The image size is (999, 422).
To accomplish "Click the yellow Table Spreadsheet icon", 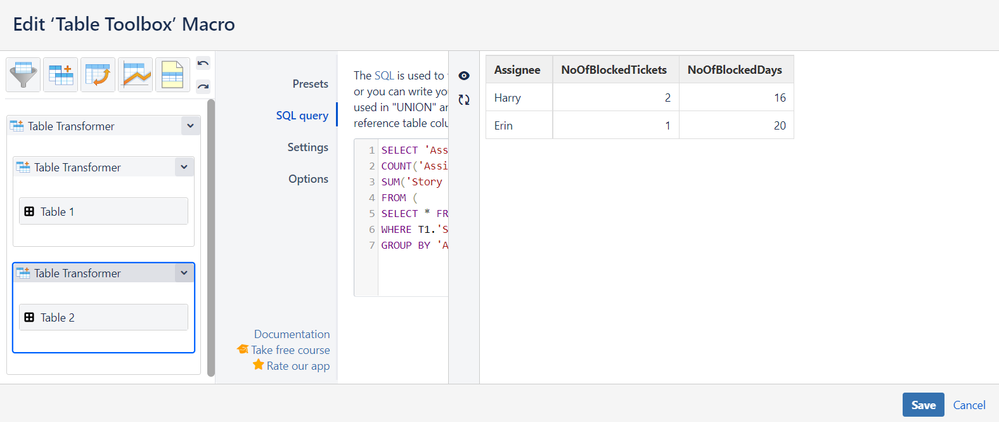I will pyautogui.click(x=171, y=74).
